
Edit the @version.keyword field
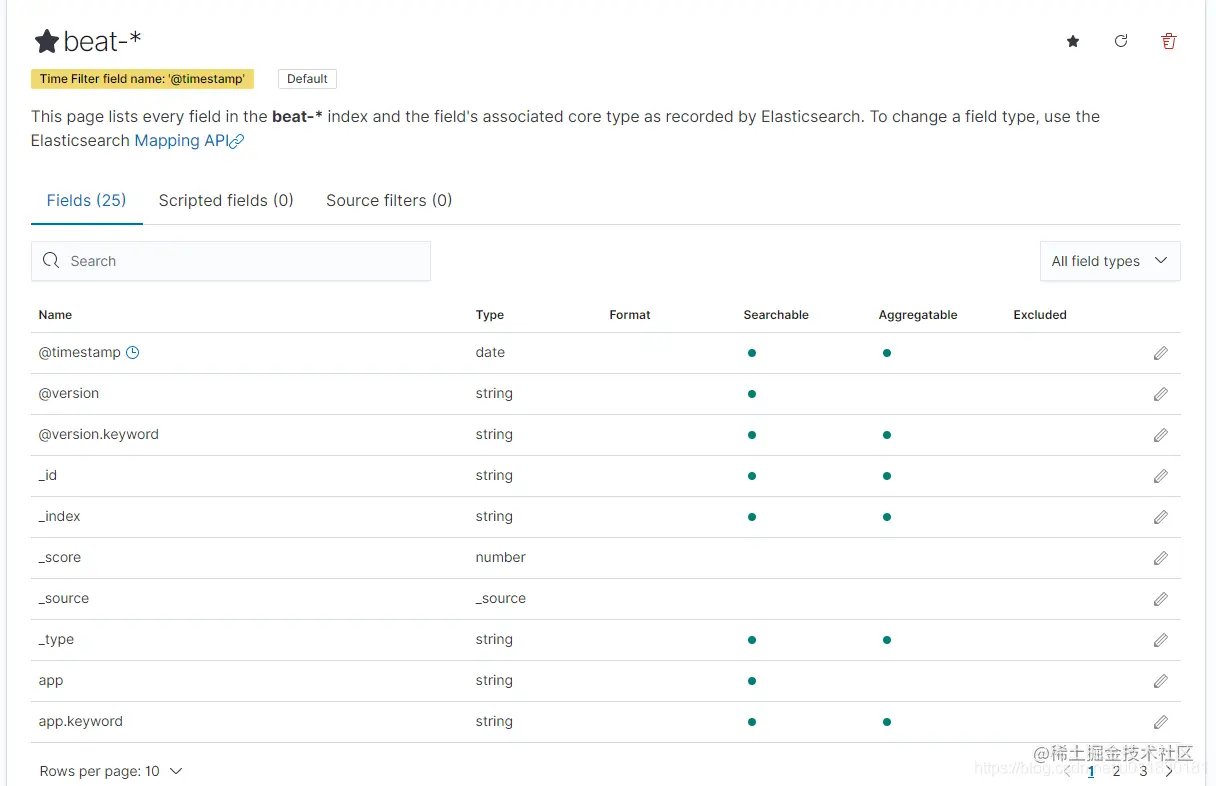(1160, 435)
